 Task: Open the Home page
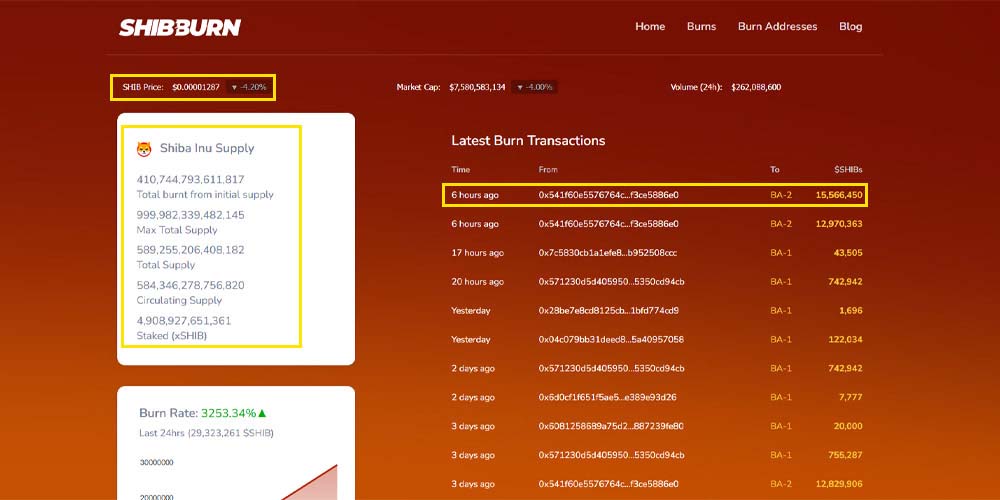650,26
